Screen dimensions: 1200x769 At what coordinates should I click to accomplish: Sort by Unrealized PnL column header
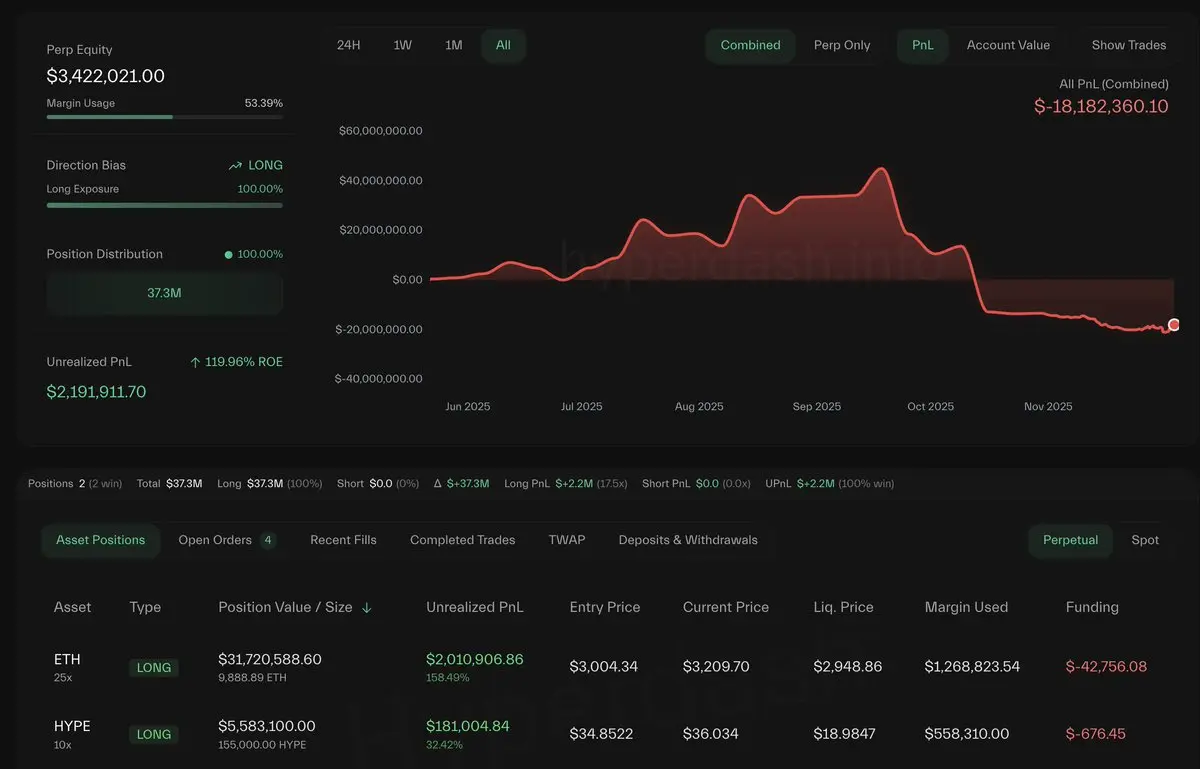point(474,607)
